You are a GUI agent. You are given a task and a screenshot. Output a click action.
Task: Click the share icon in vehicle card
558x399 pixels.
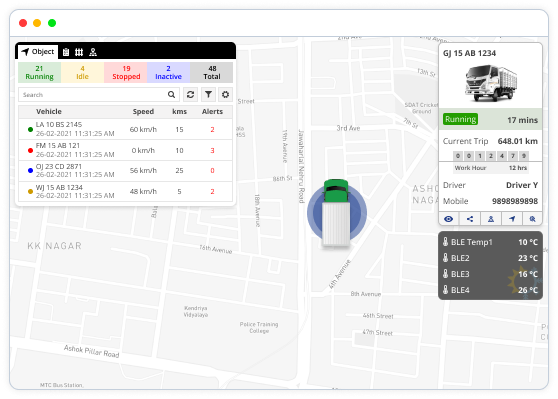point(470,219)
